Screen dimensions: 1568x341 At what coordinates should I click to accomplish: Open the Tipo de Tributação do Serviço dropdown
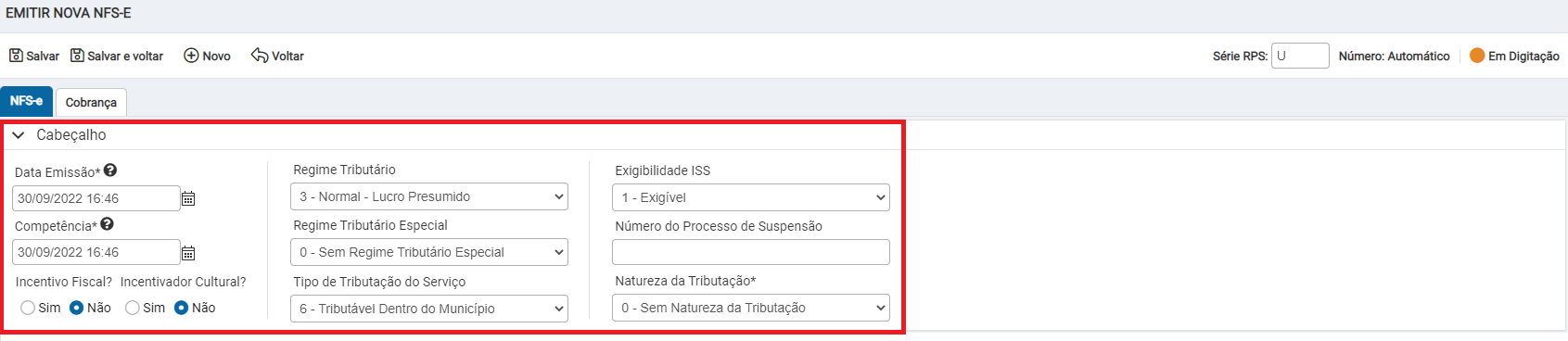429,309
